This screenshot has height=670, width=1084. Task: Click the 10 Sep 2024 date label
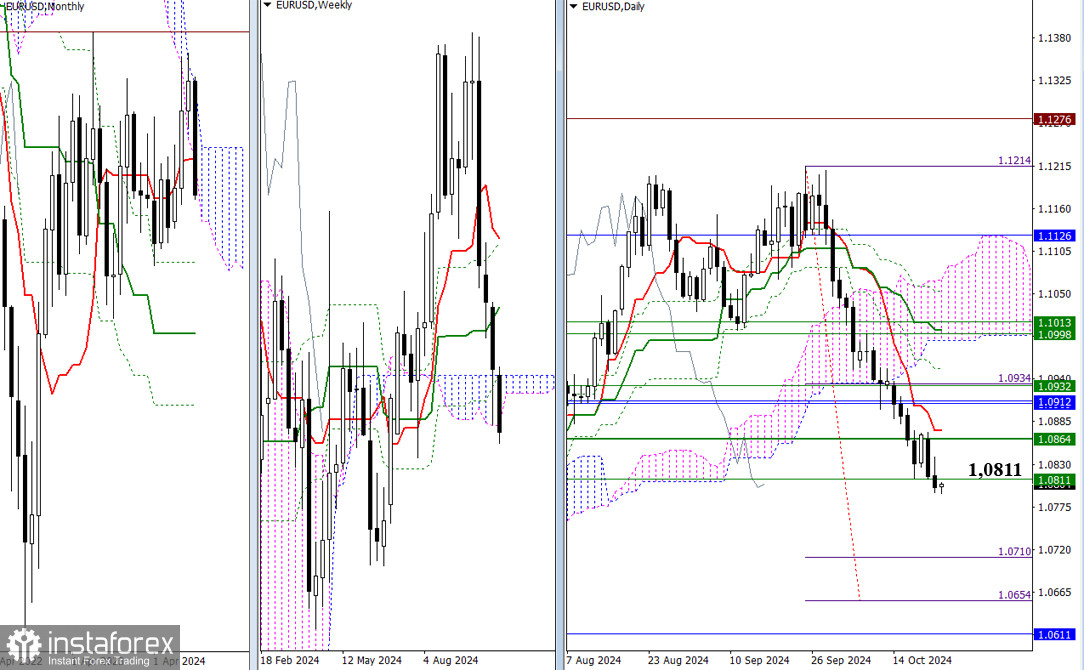[760, 660]
